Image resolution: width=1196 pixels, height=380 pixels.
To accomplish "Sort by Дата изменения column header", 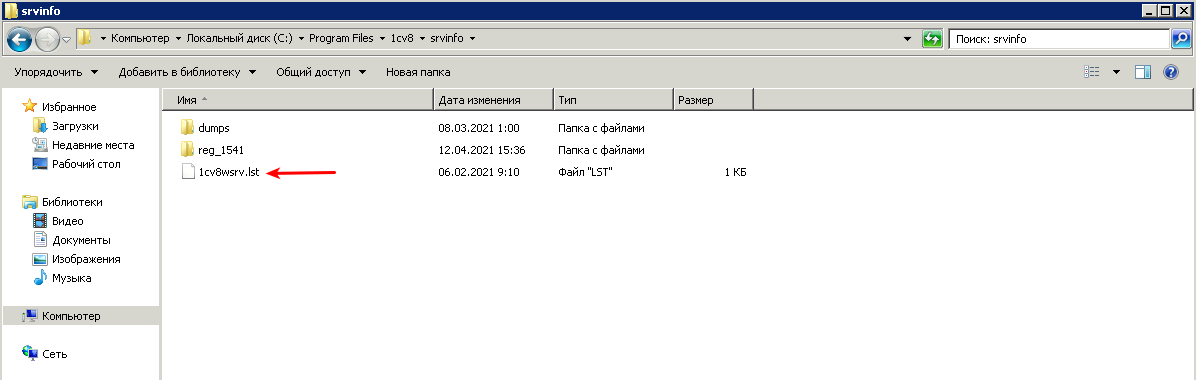I will tap(494, 100).
